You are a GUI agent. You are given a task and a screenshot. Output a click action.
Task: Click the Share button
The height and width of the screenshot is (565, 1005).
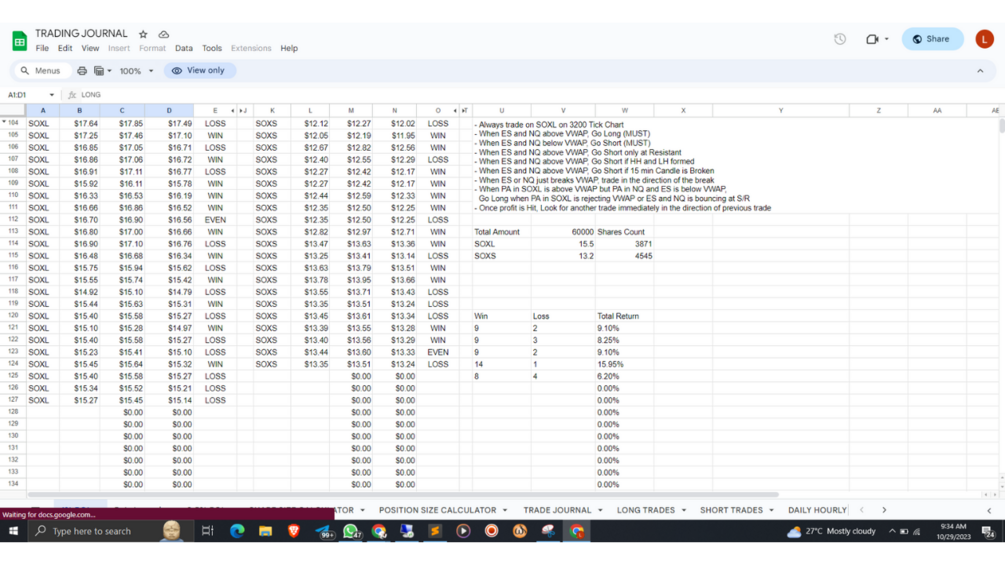933,39
